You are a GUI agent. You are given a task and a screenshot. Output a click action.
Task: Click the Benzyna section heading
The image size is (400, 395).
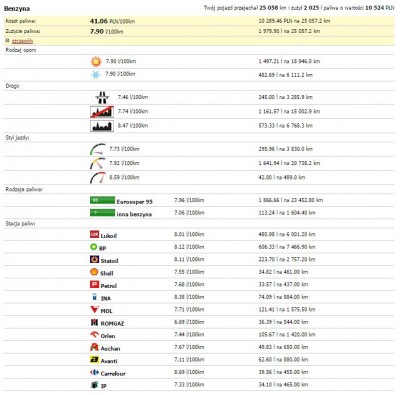click(17, 8)
